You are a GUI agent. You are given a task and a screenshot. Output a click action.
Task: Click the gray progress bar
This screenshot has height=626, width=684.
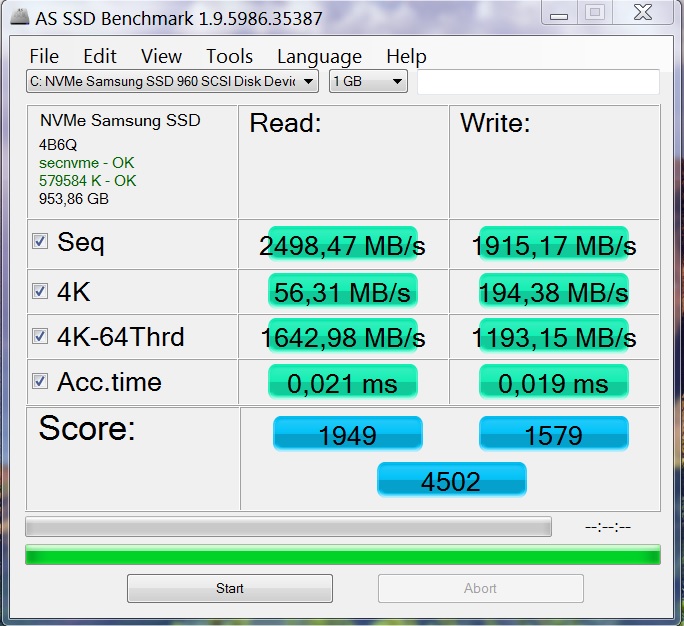[288, 527]
